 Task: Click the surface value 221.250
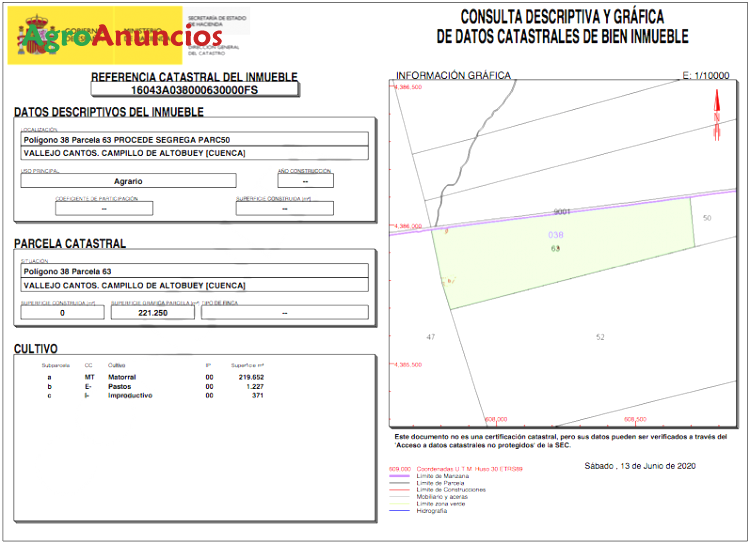pyautogui.click(x=153, y=312)
